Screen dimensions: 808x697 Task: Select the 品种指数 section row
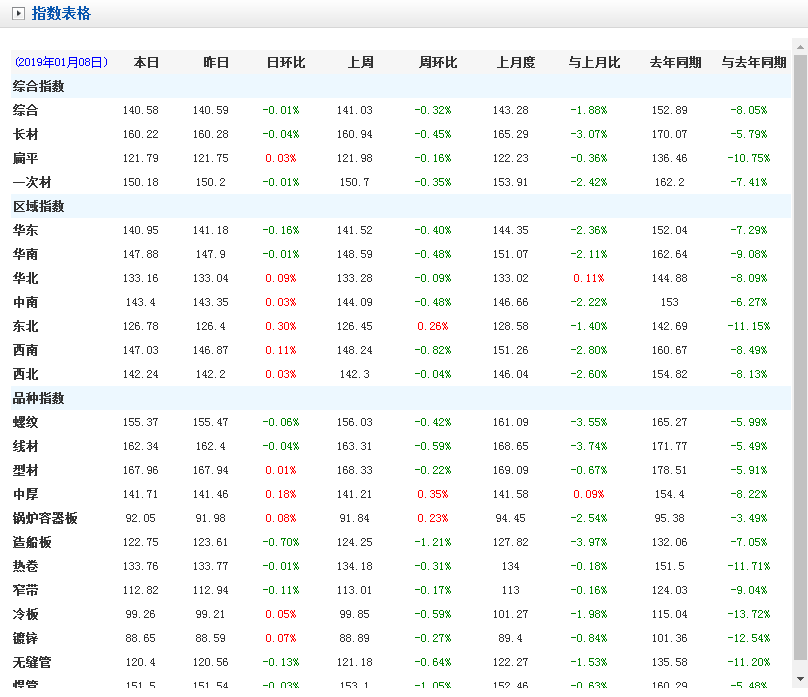tap(39, 398)
